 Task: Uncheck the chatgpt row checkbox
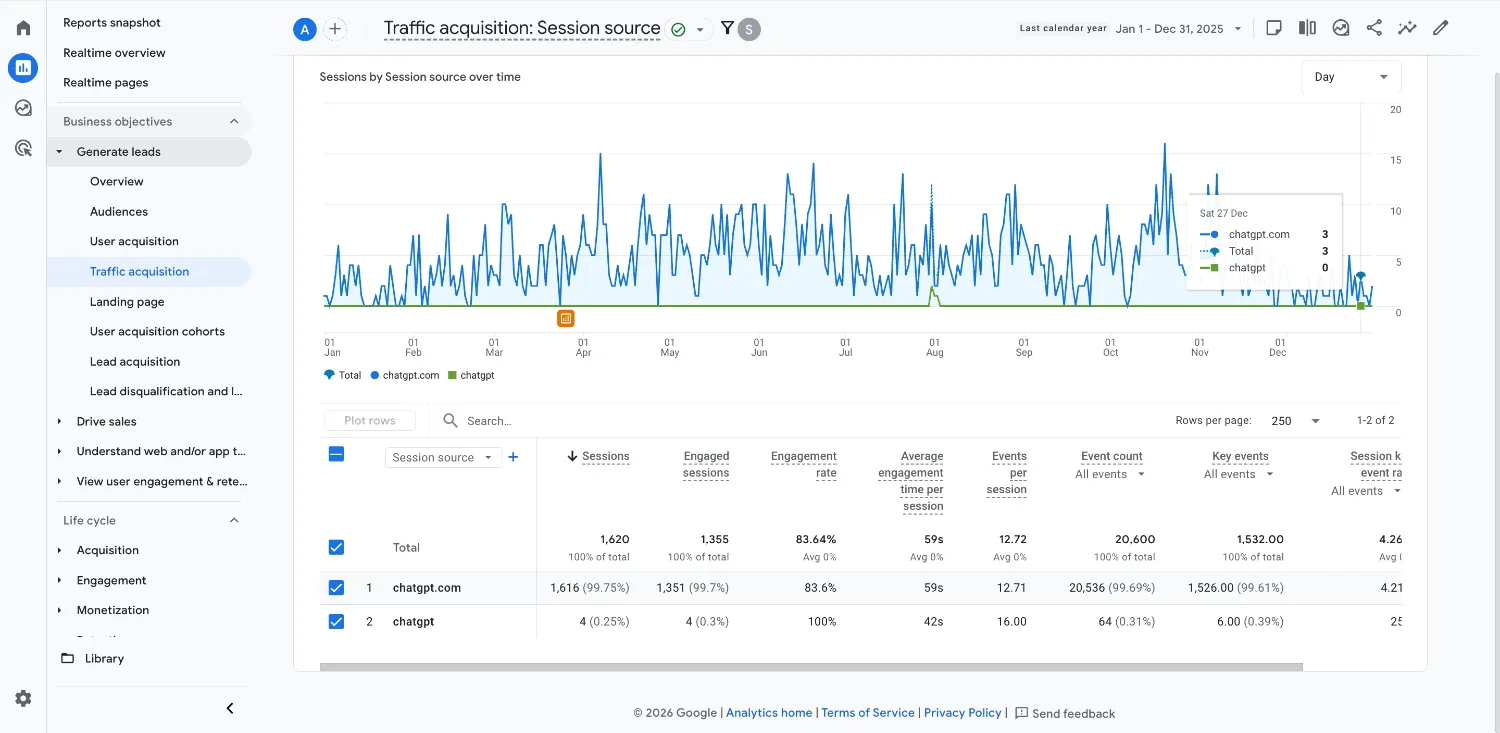click(336, 621)
